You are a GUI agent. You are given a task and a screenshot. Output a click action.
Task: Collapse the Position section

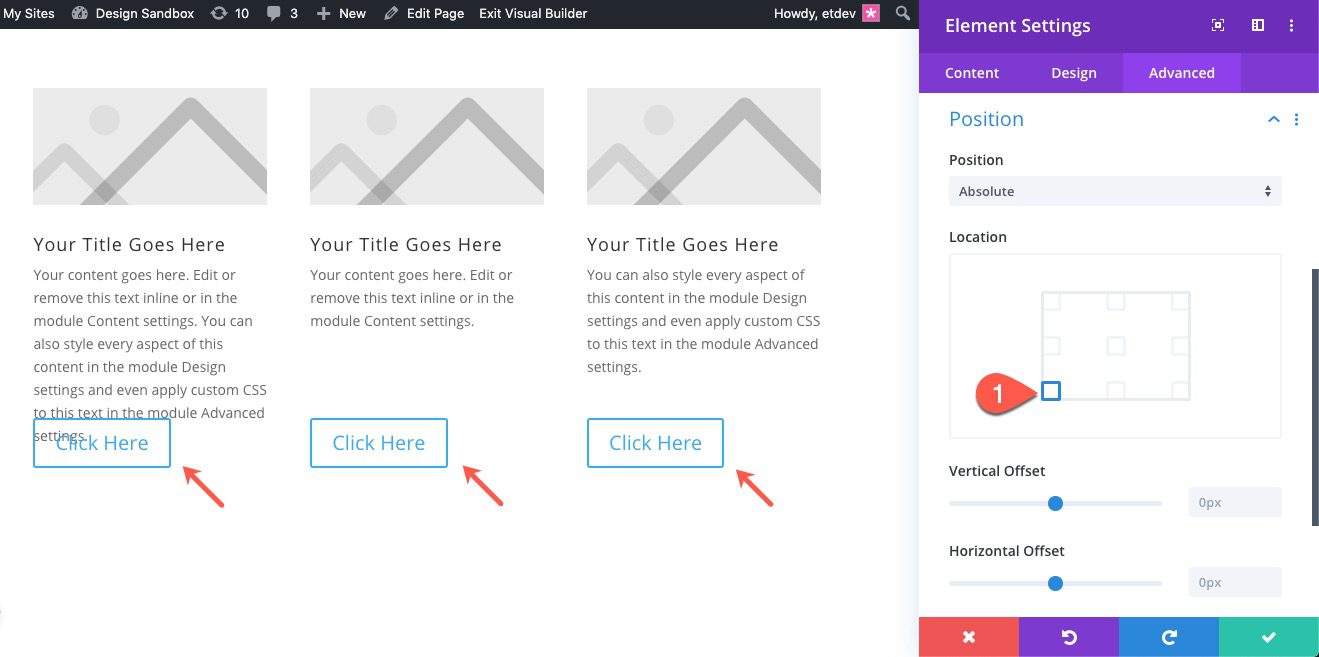coord(1273,119)
